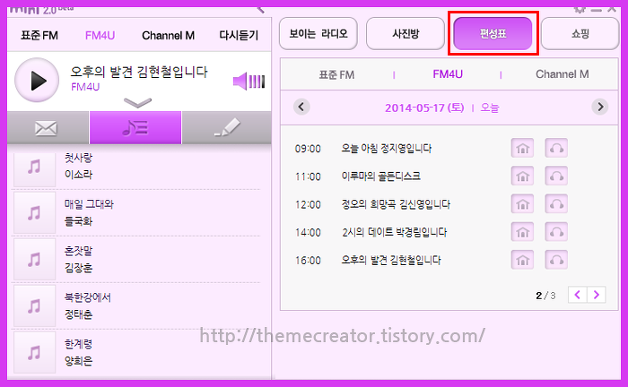Click the 2014-05-17 (토) date label
This screenshot has height=387, width=628.
pyautogui.click(x=425, y=108)
